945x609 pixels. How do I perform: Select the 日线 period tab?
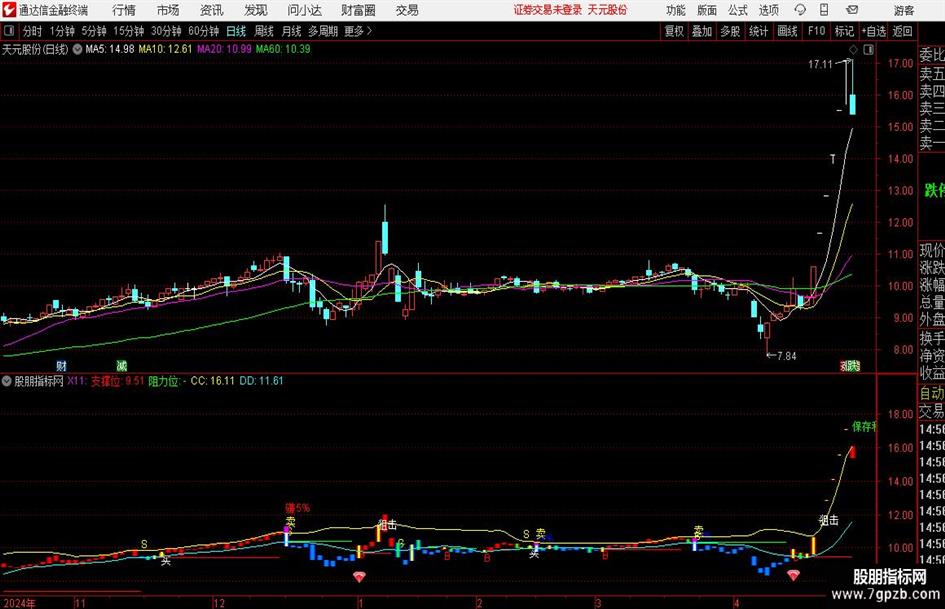pos(236,31)
